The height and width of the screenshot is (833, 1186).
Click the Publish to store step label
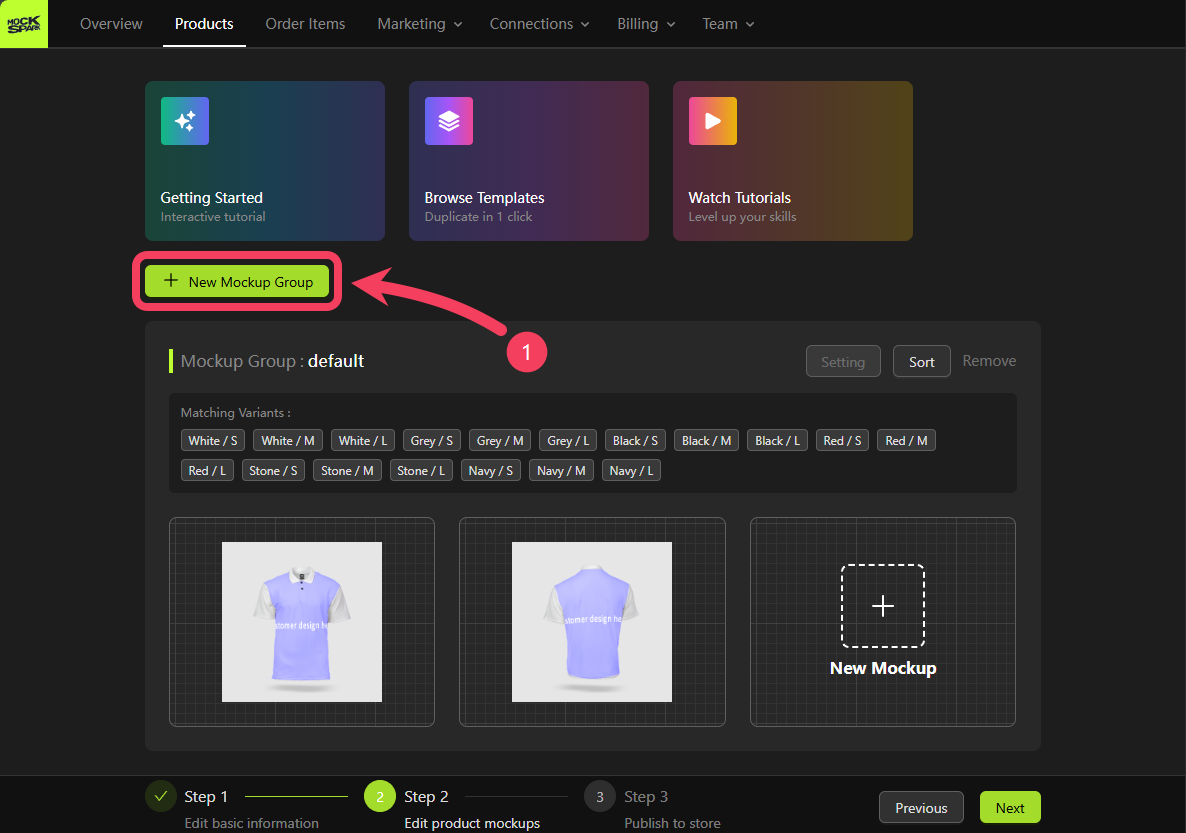[x=672, y=823]
